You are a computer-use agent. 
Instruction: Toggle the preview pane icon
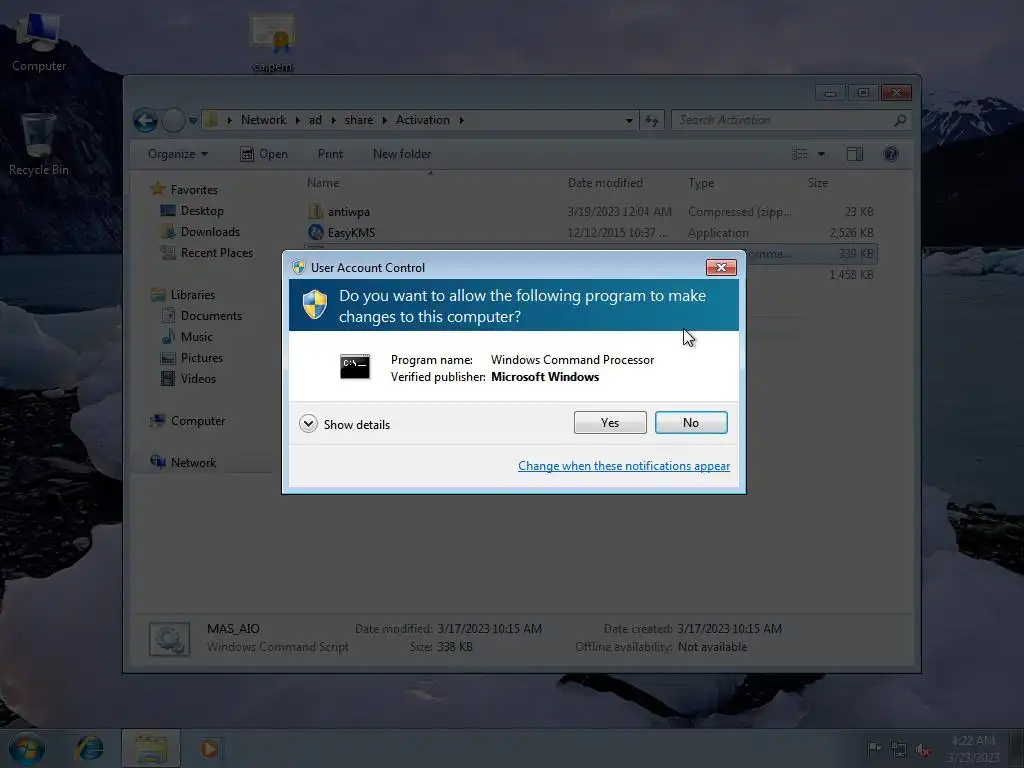pos(855,154)
